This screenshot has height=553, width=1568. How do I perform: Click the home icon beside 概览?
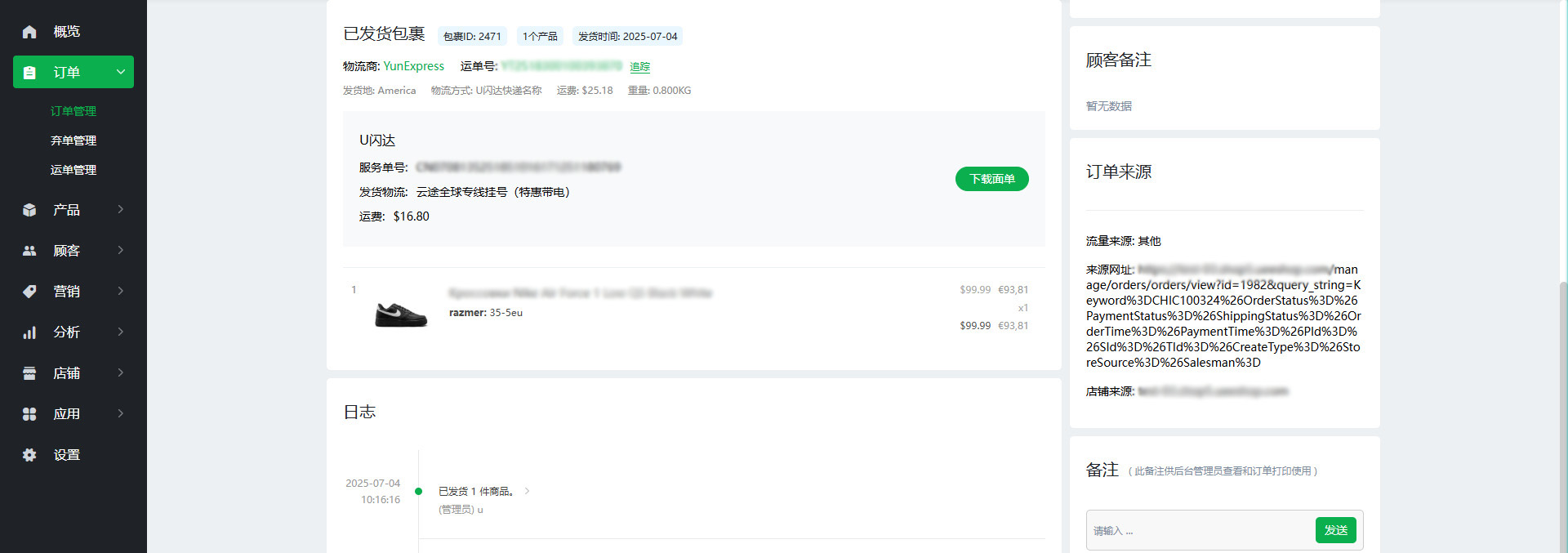(29, 32)
